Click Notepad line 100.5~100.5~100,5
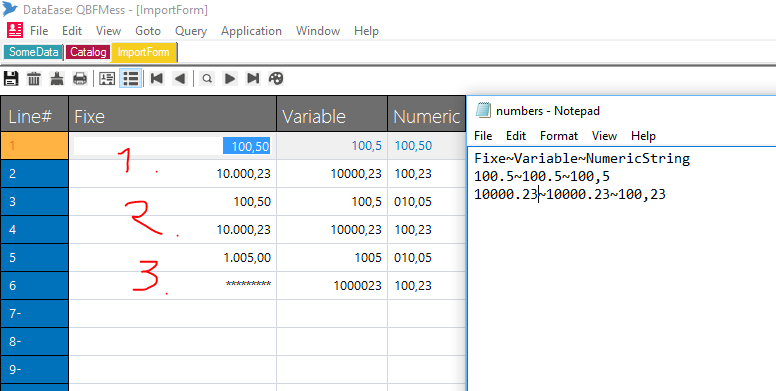This screenshot has width=776, height=391. point(542,177)
